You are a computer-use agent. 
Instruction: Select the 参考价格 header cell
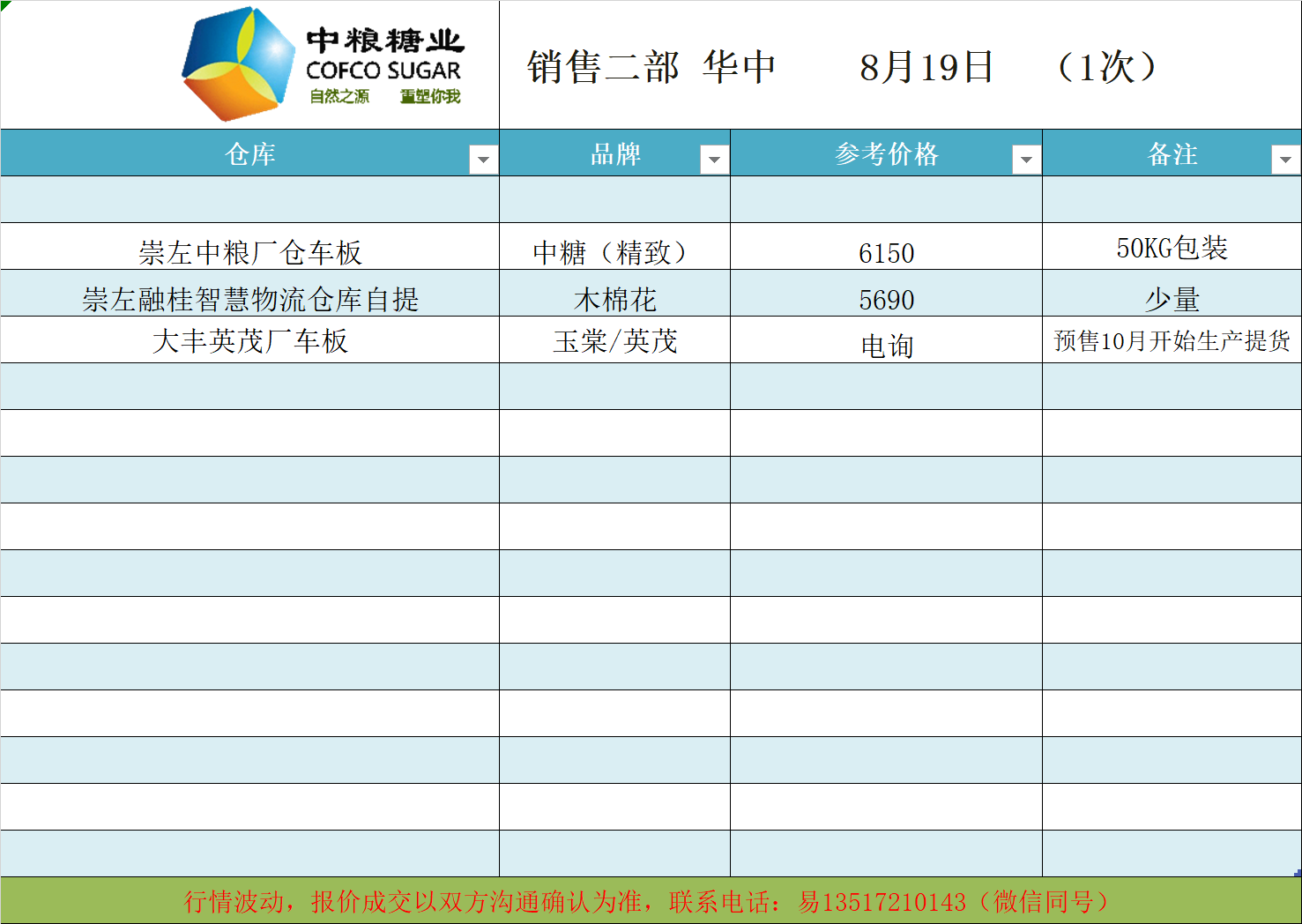(886, 154)
